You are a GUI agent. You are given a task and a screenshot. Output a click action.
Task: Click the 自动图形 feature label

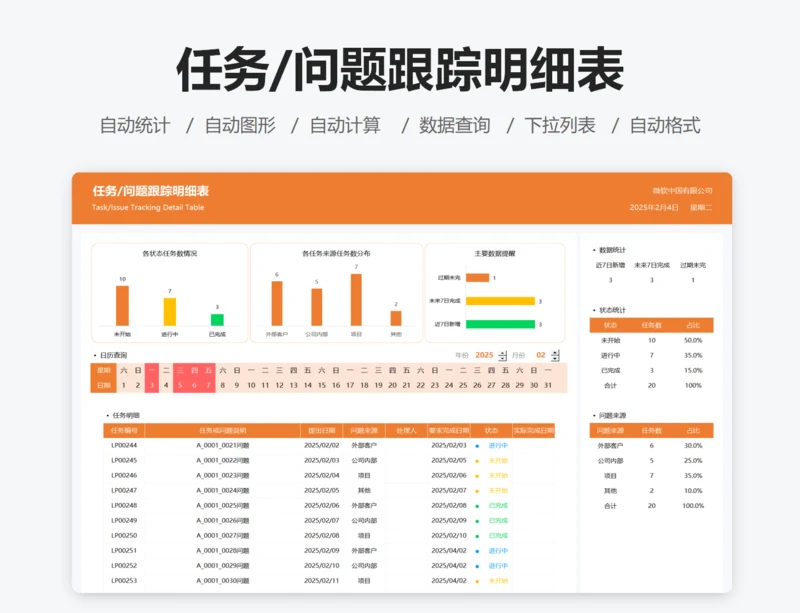click(240, 126)
